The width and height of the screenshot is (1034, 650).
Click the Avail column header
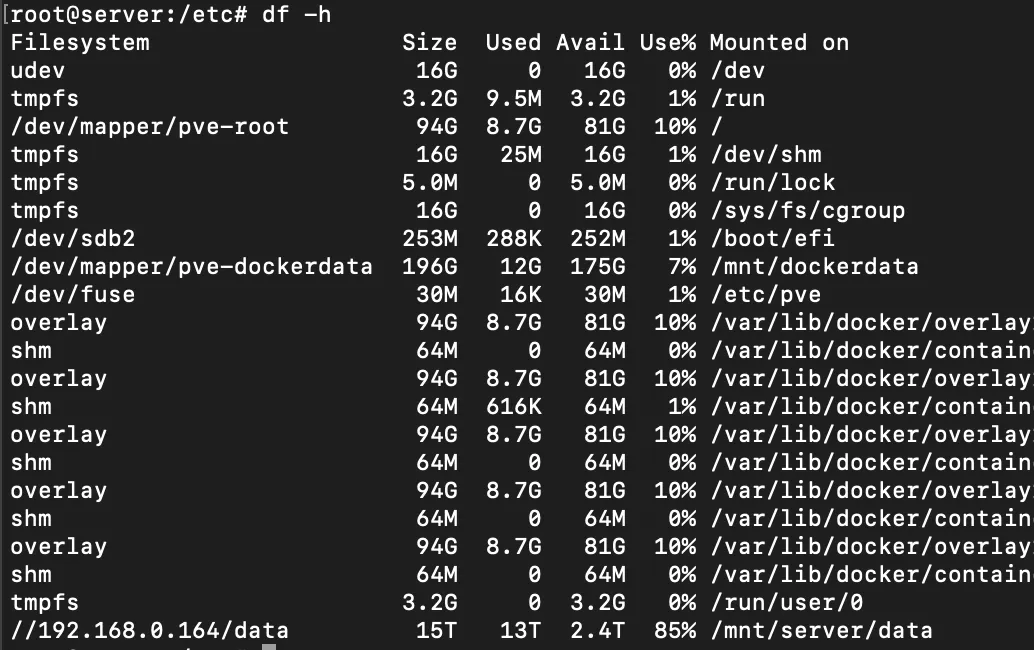[x=591, y=43]
